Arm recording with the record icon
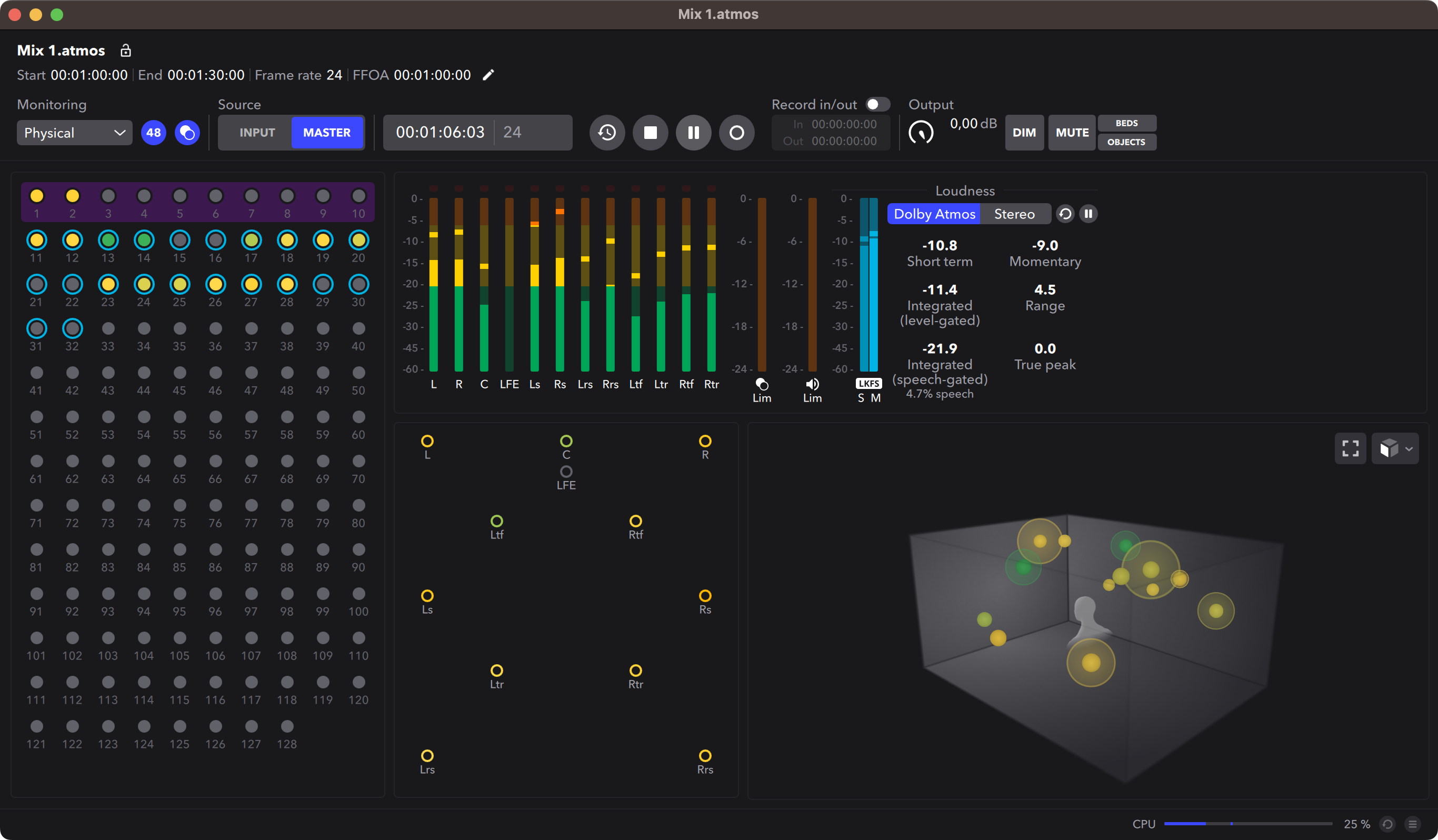The width and height of the screenshot is (1438, 840). click(x=737, y=133)
